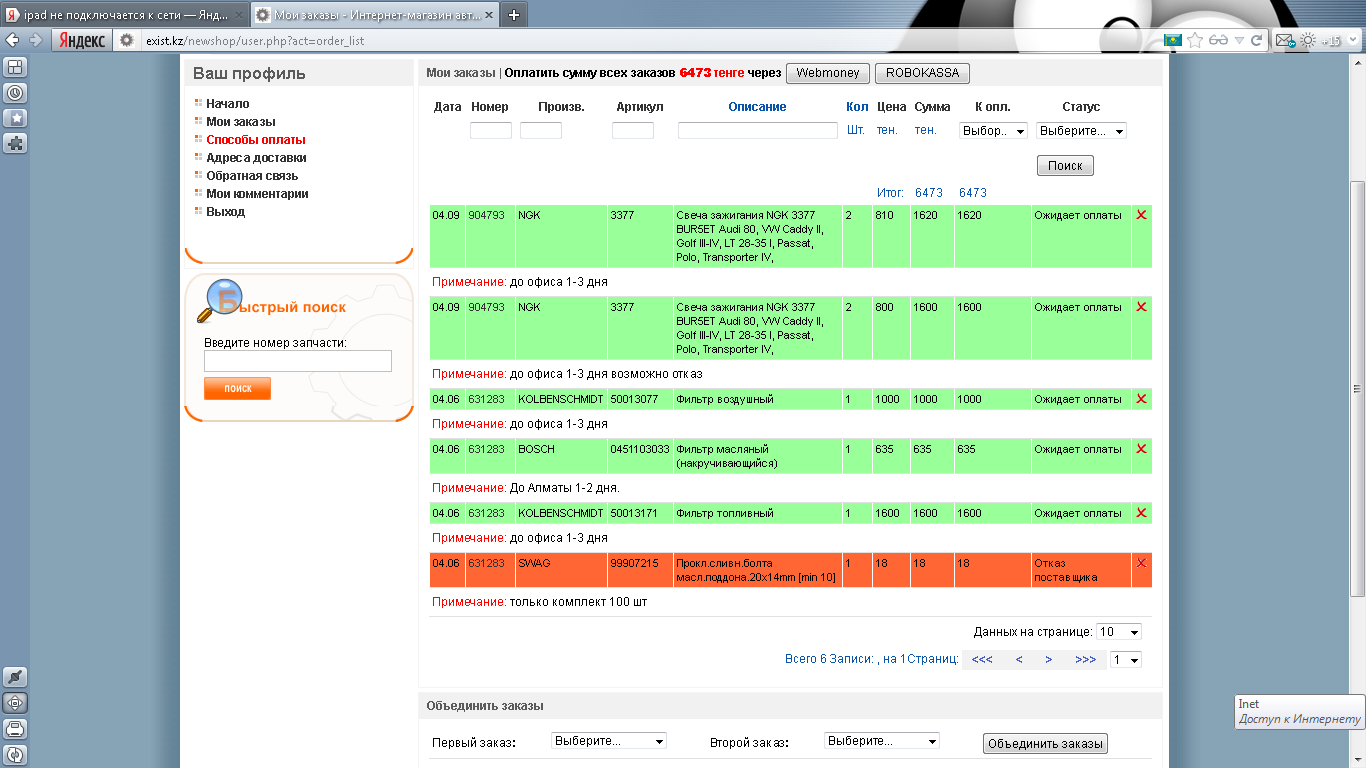Go to last page with '>>>'

1085,660
